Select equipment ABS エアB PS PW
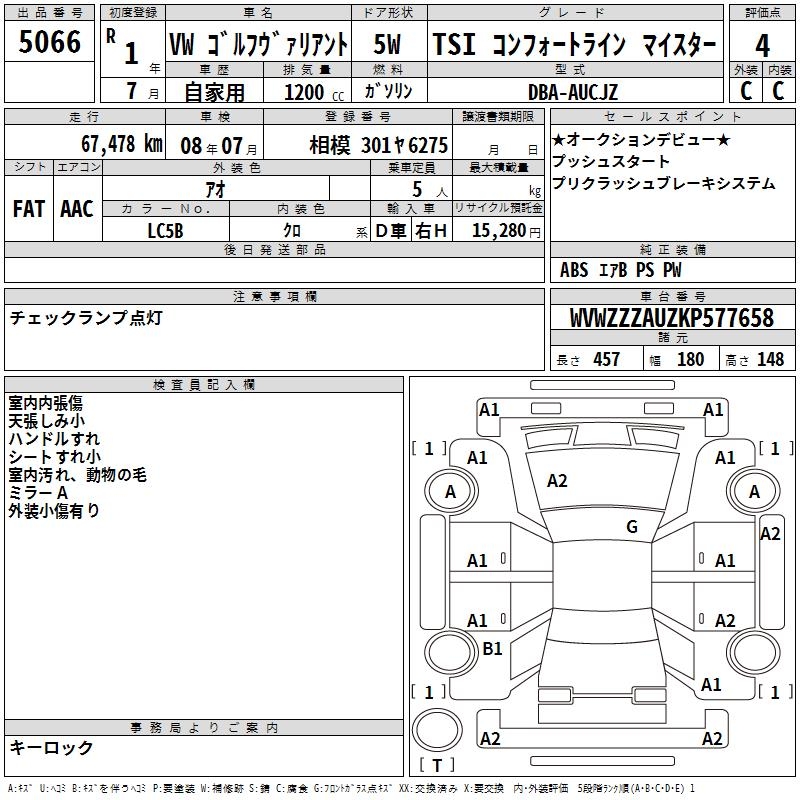 point(620,270)
